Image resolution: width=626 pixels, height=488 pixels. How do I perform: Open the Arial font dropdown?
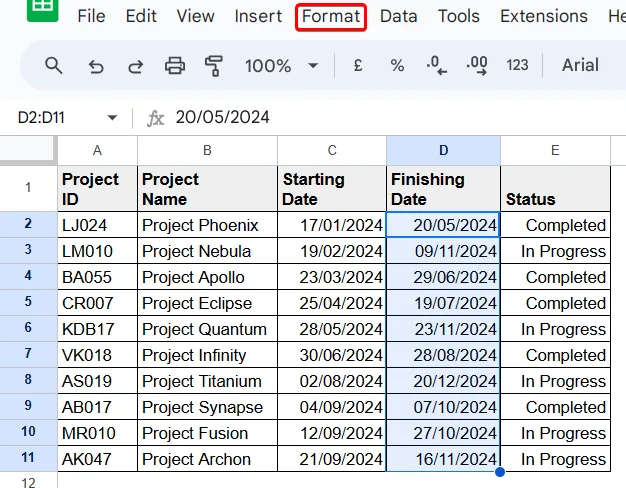pos(580,65)
